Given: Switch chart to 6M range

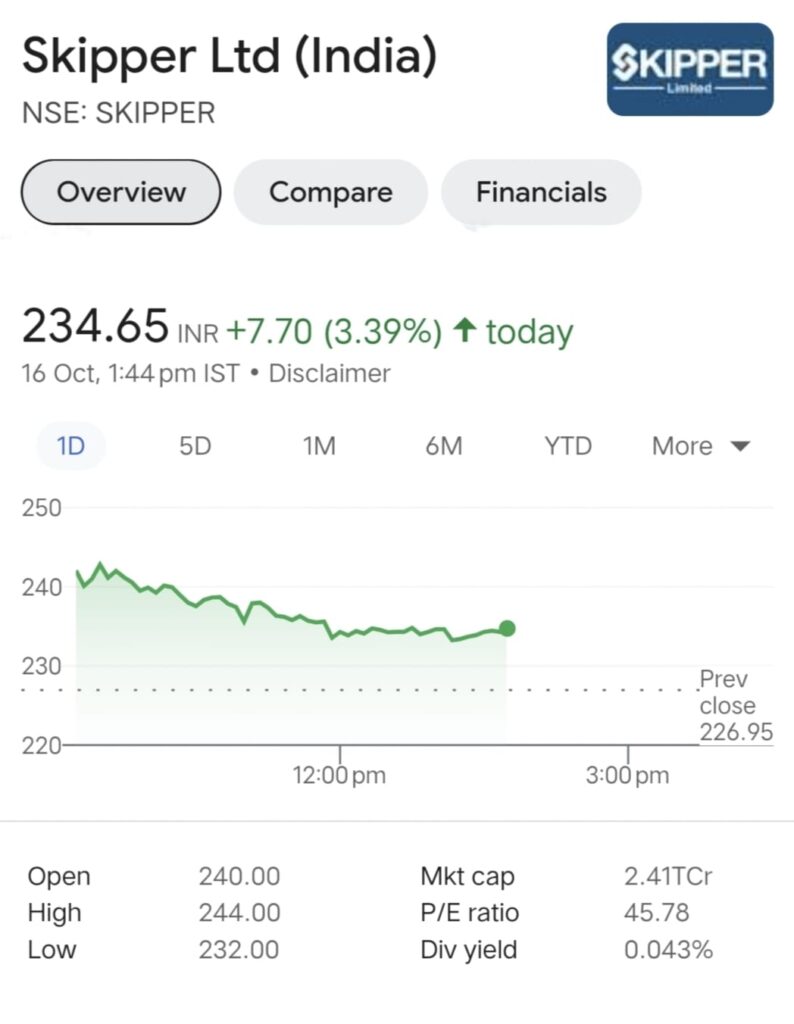Looking at the screenshot, I should point(443,446).
